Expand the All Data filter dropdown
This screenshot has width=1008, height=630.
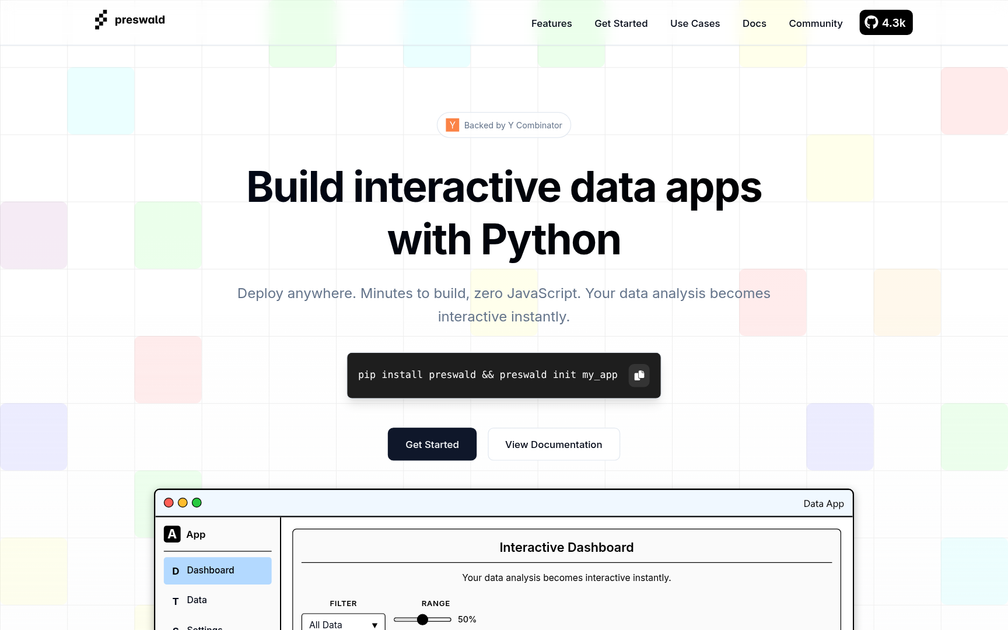click(343, 623)
